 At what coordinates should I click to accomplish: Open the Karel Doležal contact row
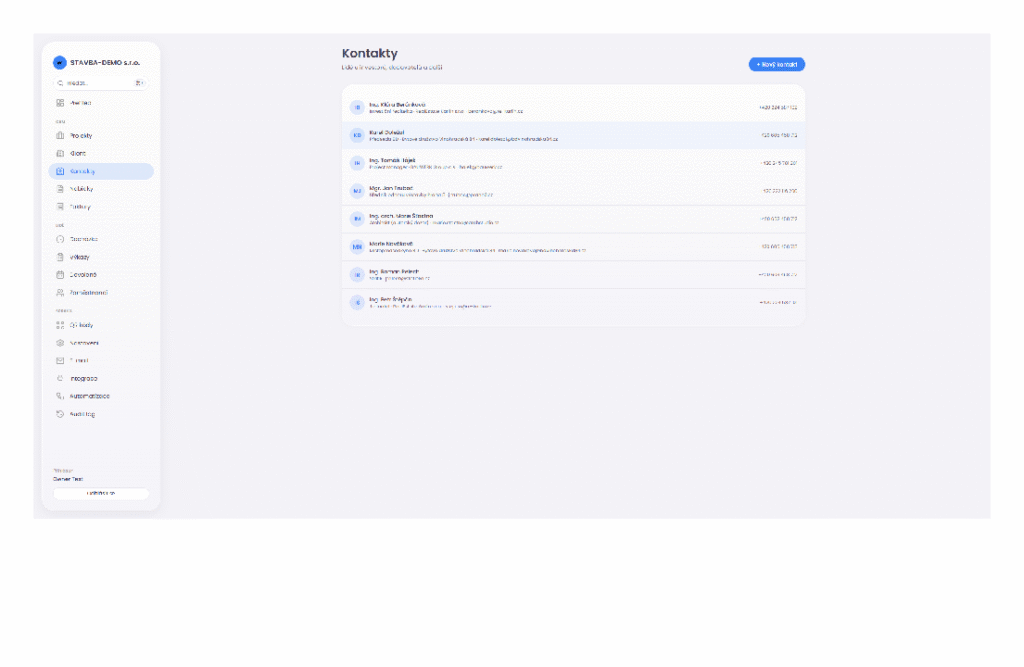click(573, 135)
